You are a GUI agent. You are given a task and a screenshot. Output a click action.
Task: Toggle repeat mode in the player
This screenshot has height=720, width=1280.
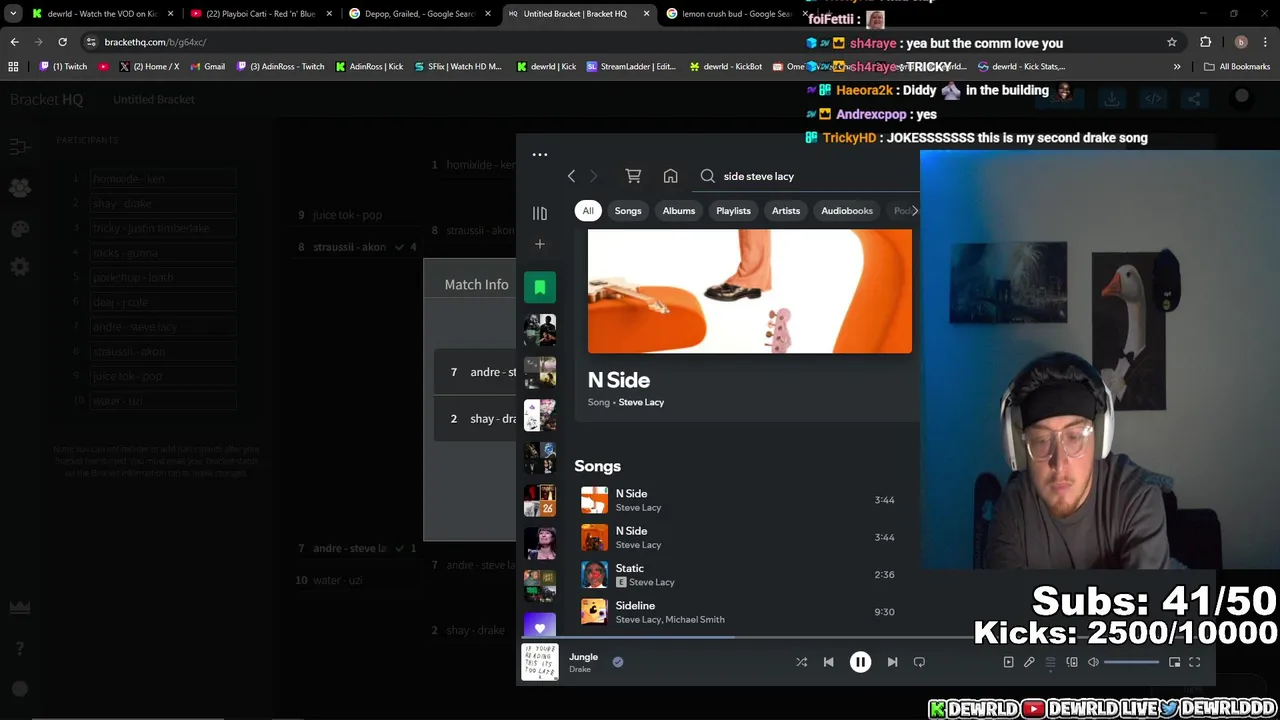[x=919, y=662]
